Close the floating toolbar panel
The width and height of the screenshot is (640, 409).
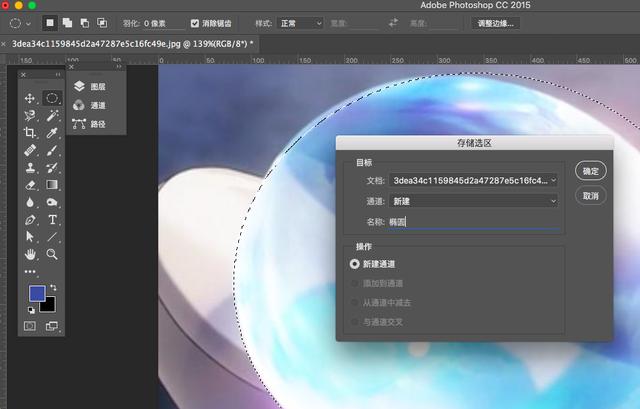(x=23, y=75)
